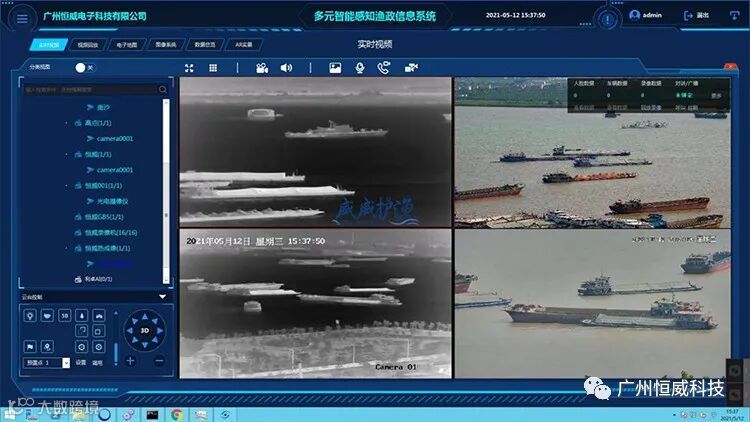Viewport: 750px width, 422px height.
Task: Click the PTZ zoom out minus button
Action: (159, 361)
